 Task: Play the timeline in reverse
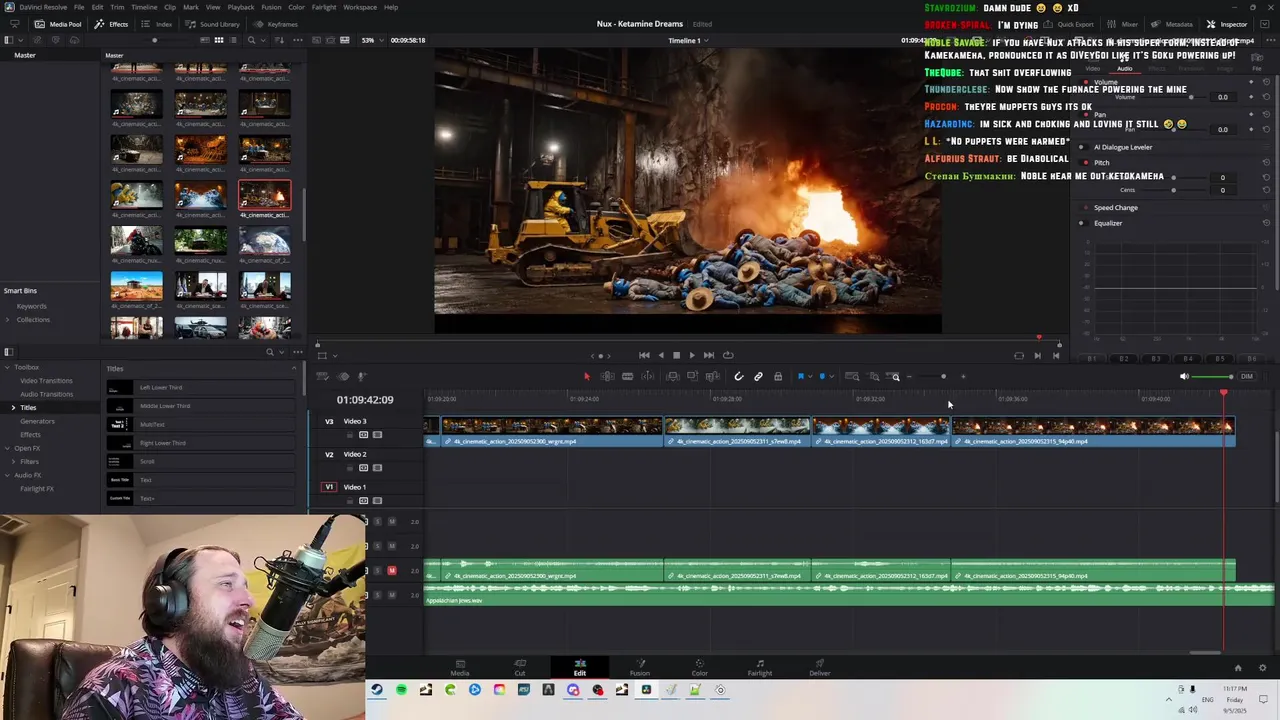click(x=660, y=355)
